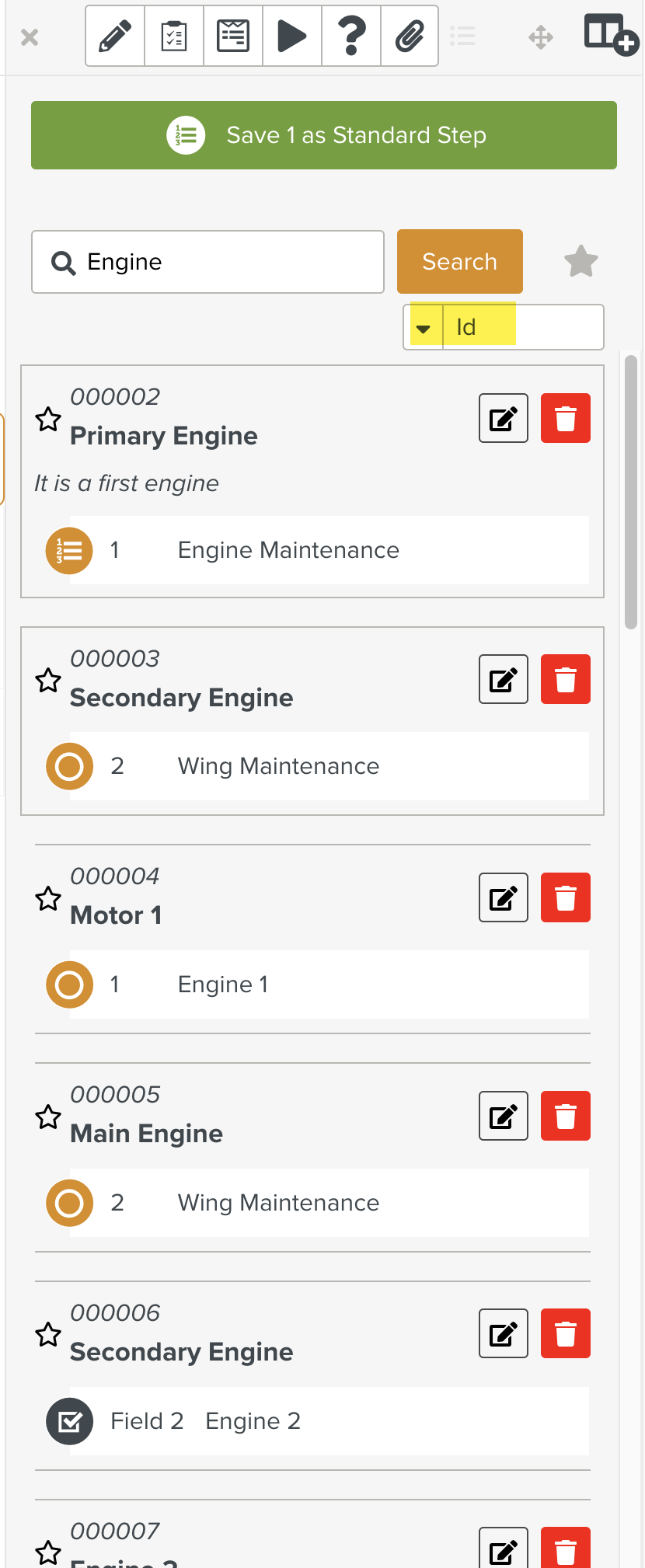
Task: Click the form layout toolbar icon
Action: click(233, 37)
